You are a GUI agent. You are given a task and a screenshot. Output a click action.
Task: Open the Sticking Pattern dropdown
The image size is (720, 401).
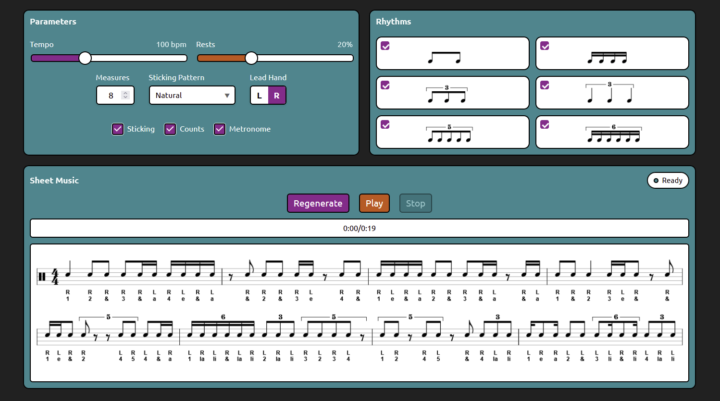tap(192, 96)
